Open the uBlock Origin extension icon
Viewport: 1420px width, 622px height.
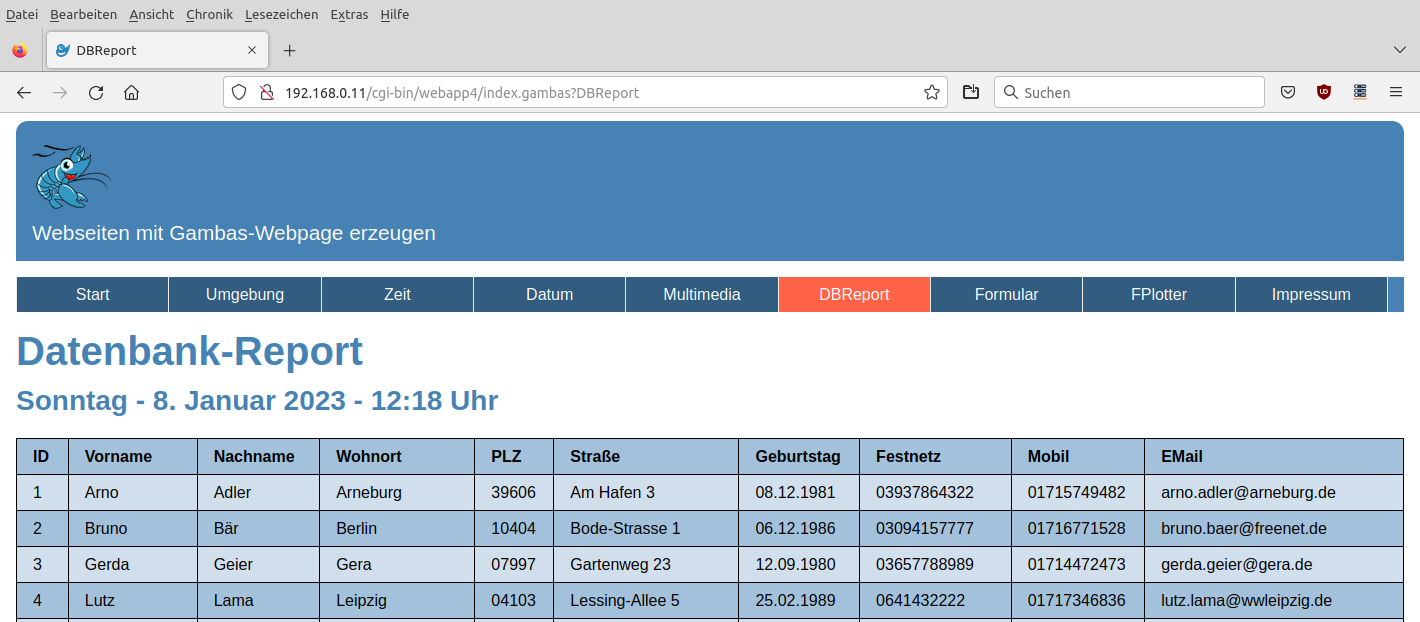pyautogui.click(x=1324, y=93)
